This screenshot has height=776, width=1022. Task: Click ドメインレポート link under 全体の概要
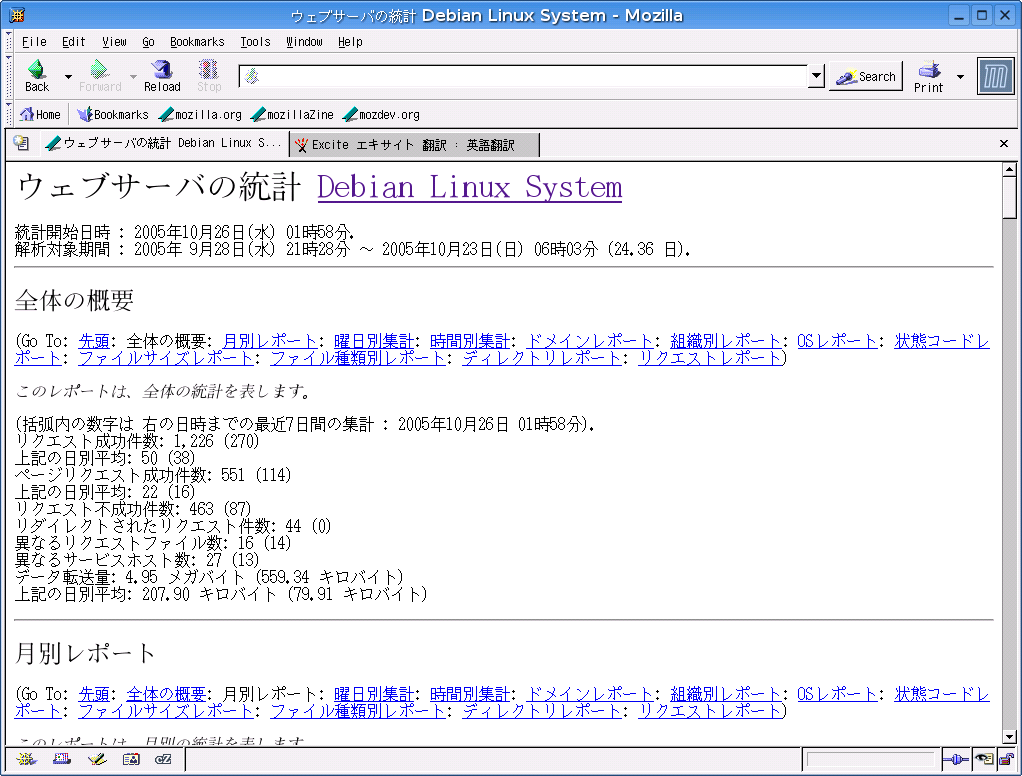point(590,341)
